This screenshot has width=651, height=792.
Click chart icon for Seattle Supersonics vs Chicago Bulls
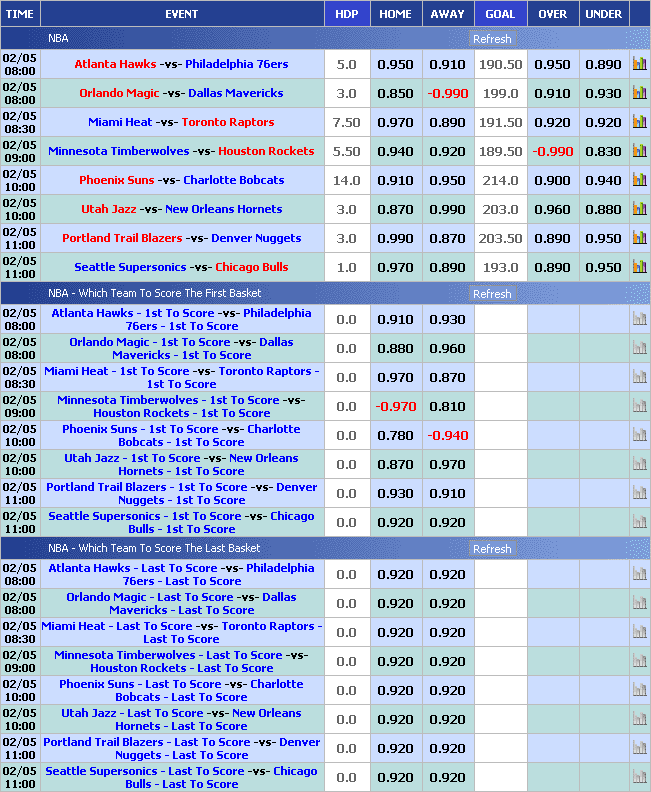pos(639,267)
